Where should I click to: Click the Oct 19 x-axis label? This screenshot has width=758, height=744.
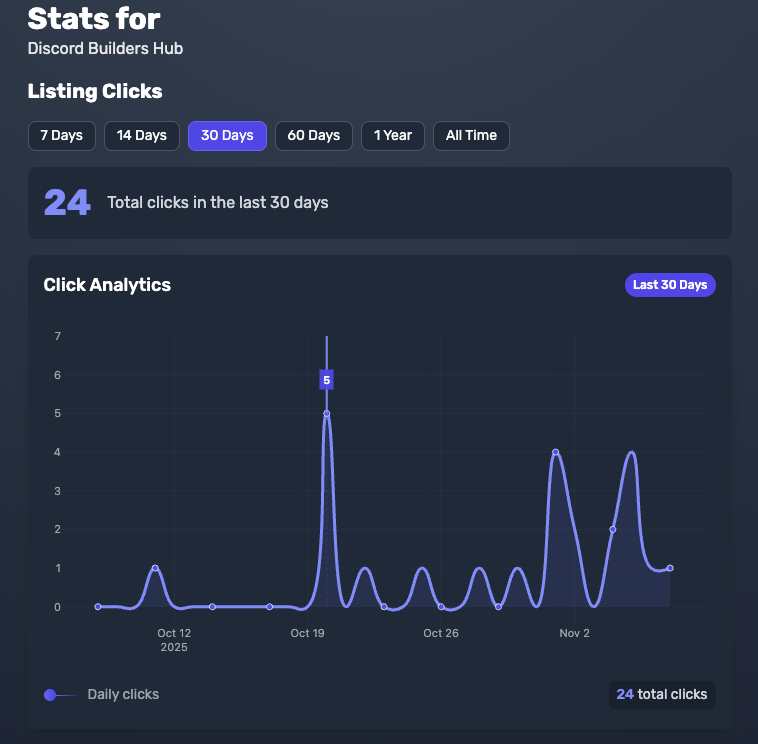308,634
